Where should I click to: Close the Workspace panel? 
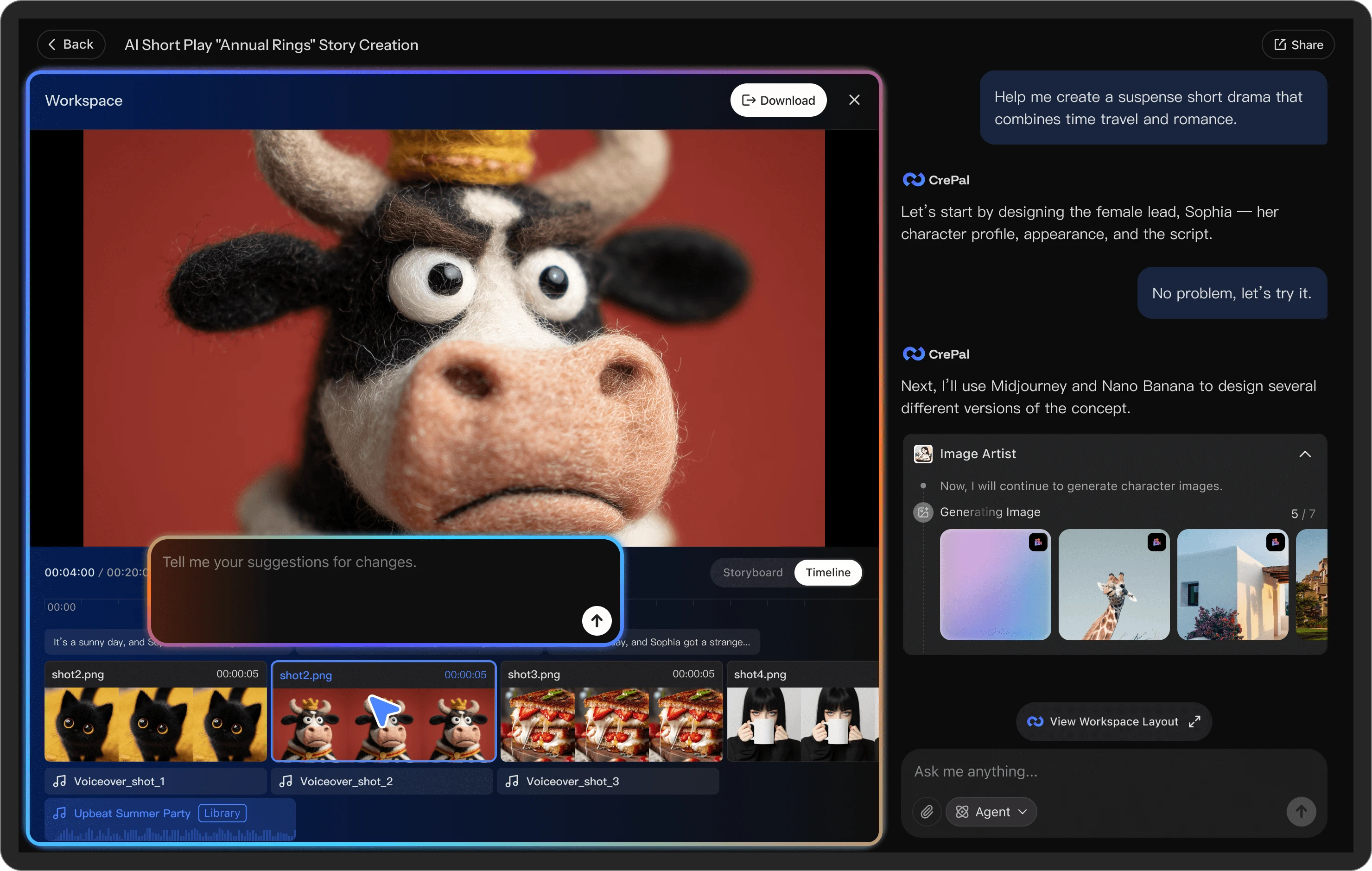[854, 100]
